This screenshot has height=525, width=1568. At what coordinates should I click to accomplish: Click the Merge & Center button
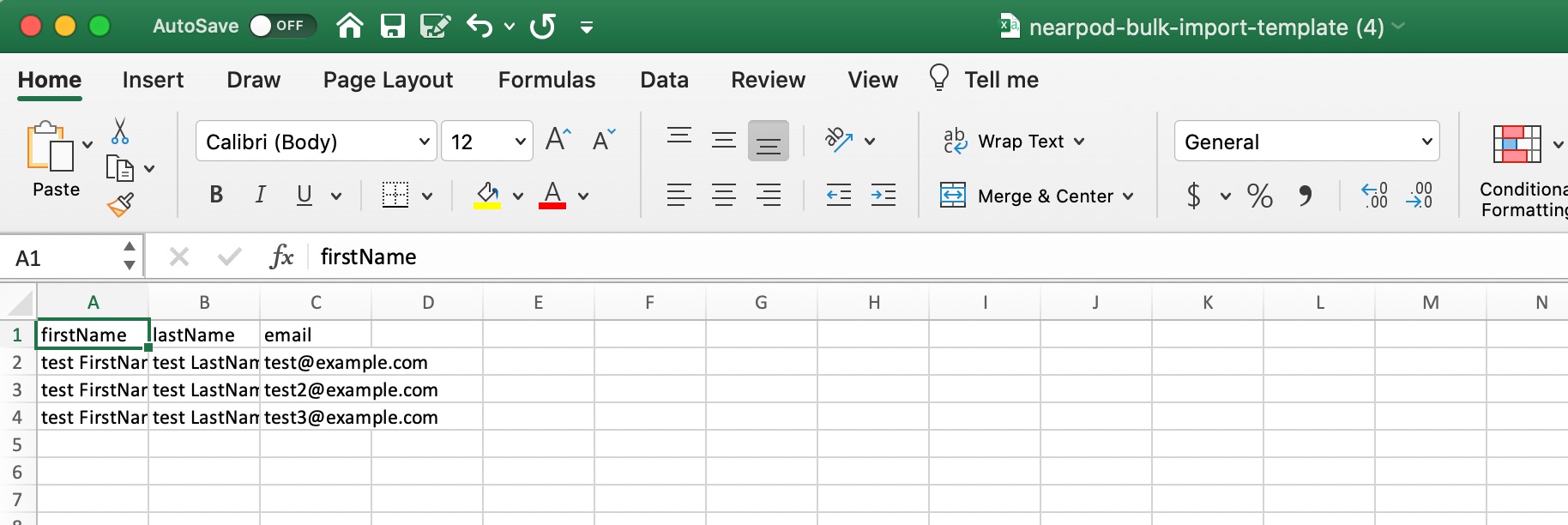1037,196
